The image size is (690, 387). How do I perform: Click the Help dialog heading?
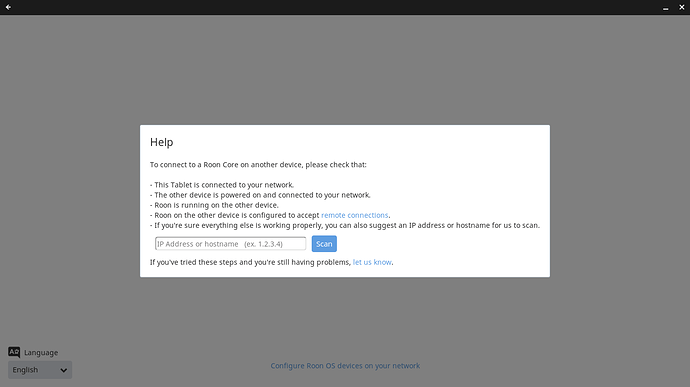(161, 142)
